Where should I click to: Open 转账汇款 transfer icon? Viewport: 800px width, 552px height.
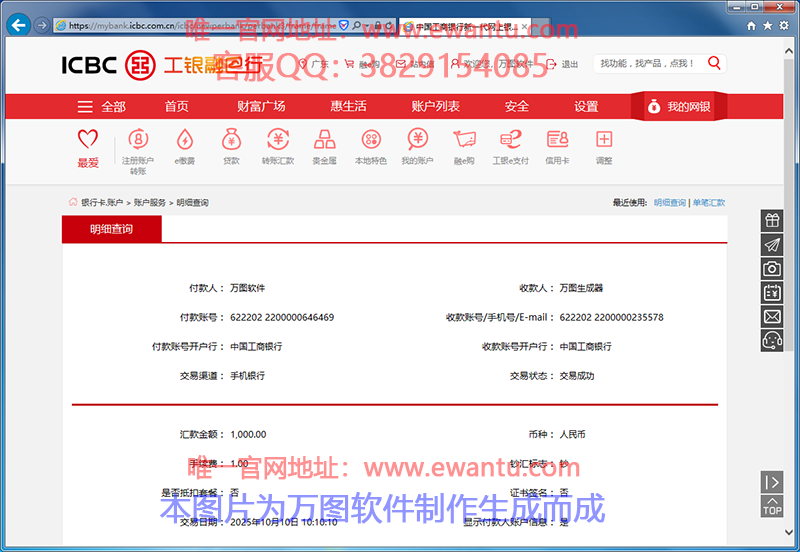(278, 139)
